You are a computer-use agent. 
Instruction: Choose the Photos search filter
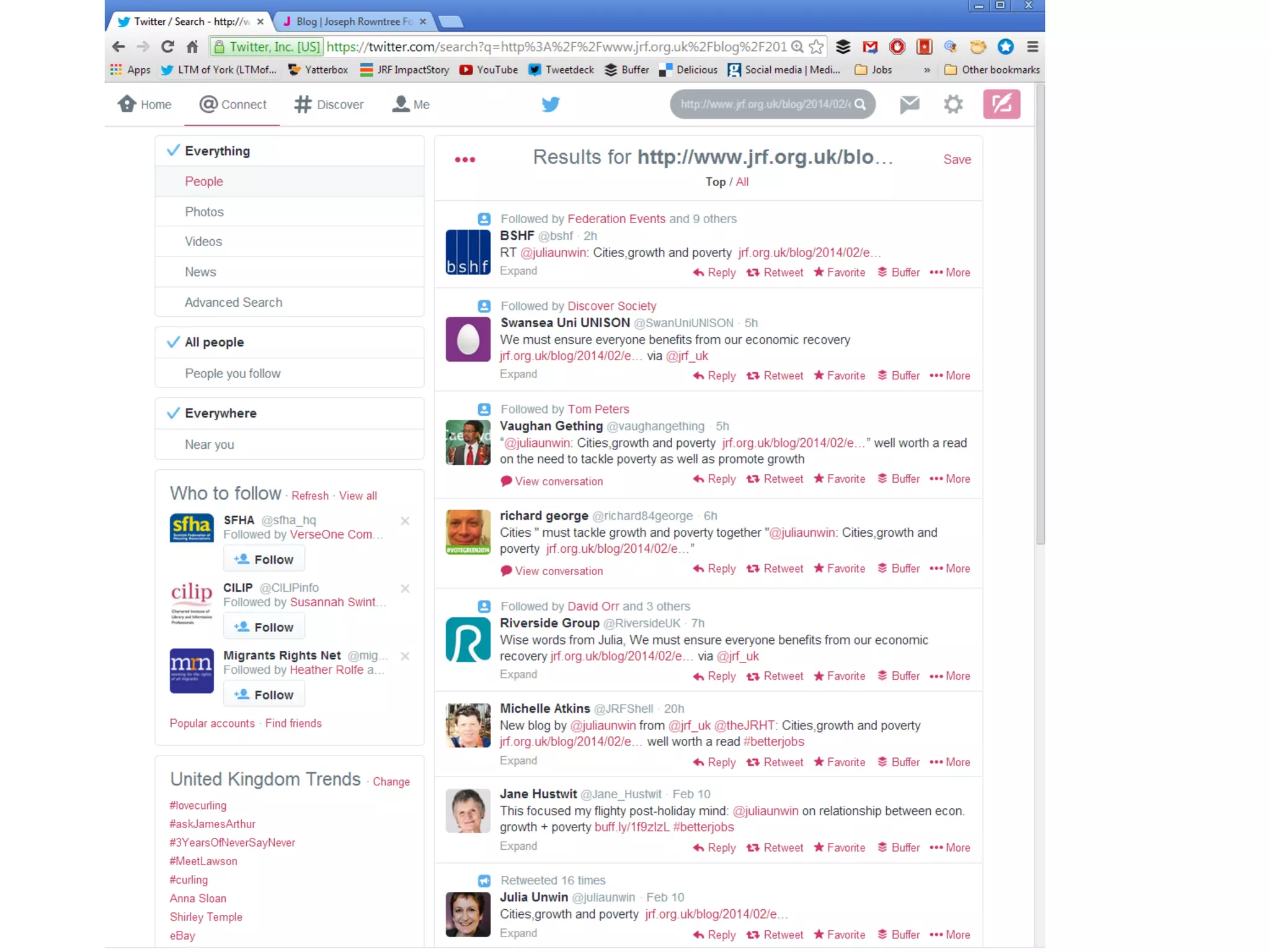point(204,211)
